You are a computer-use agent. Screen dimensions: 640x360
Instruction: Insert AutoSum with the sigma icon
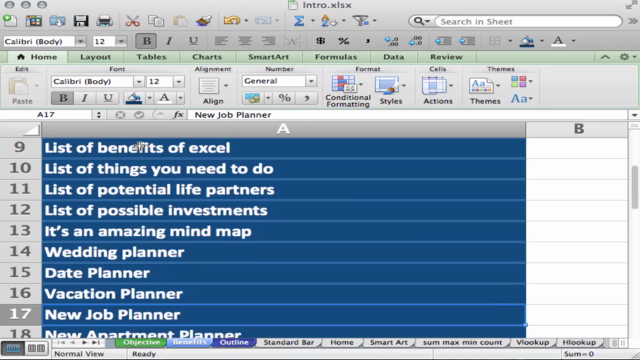click(x=299, y=20)
